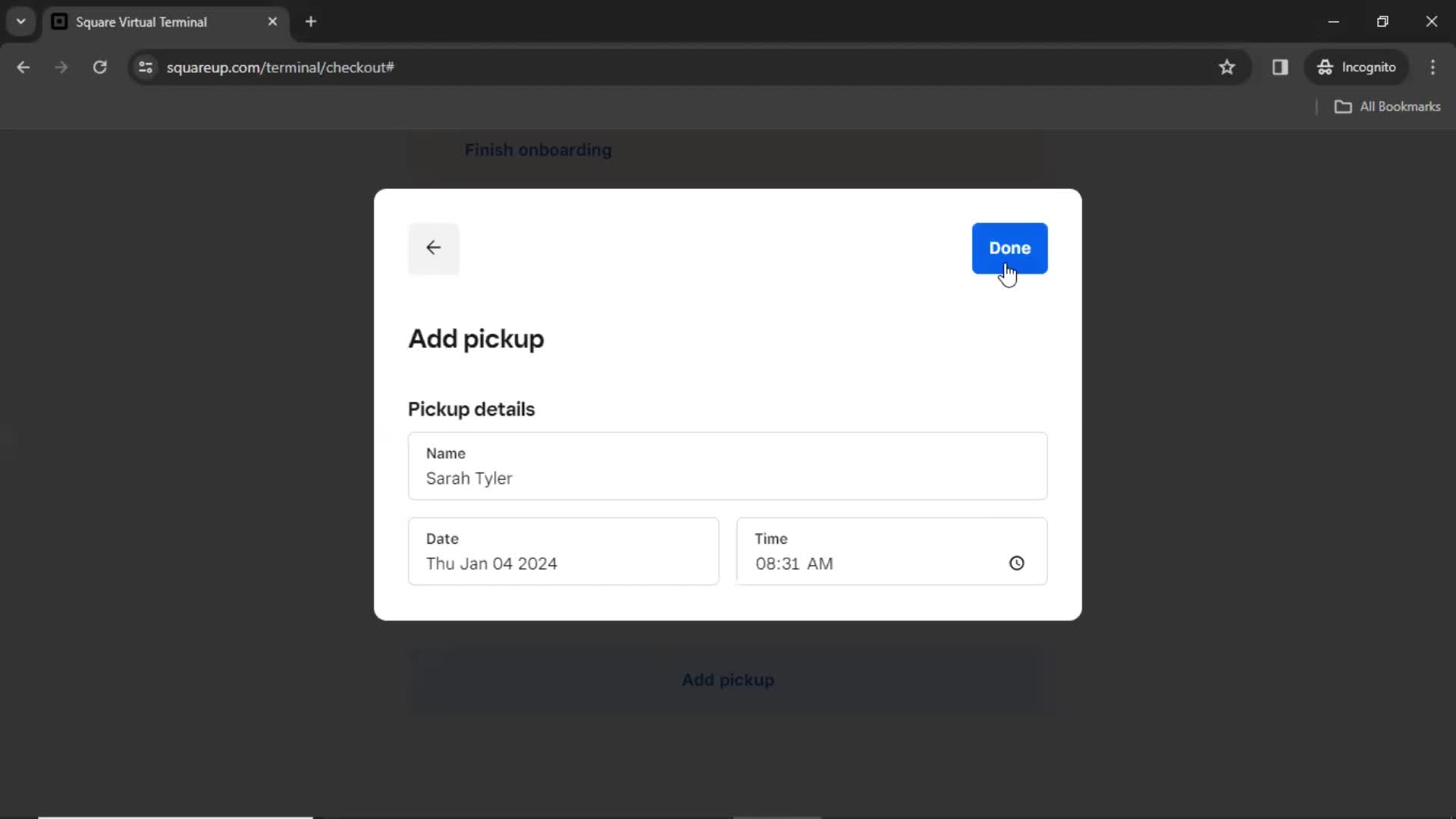Click the Add pickup link below modal
Viewport: 1456px width, 819px height.
pyautogui.click(x=728, y=680)
